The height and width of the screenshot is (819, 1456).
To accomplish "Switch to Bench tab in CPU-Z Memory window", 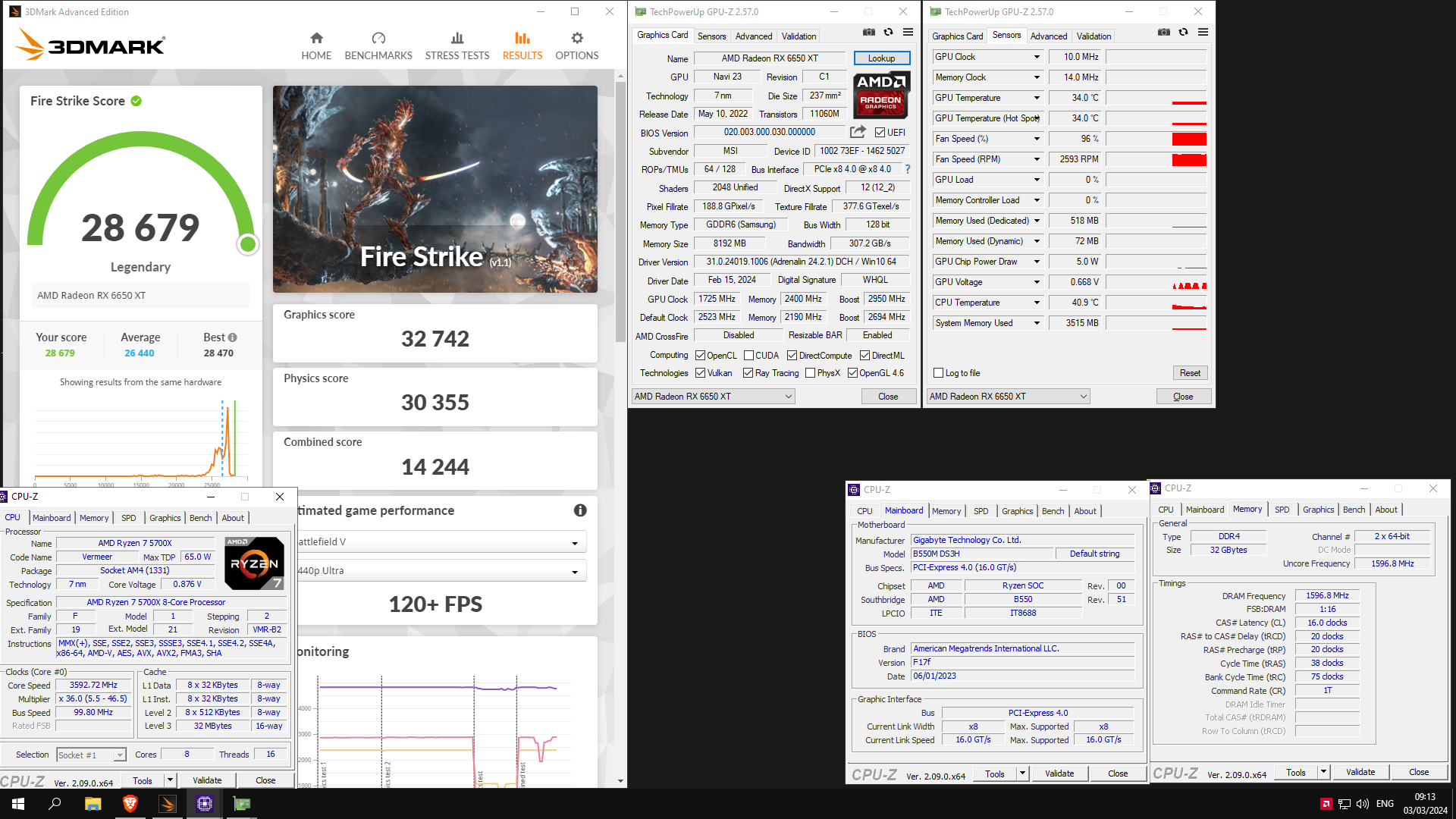I will (x=1354, y=510).
